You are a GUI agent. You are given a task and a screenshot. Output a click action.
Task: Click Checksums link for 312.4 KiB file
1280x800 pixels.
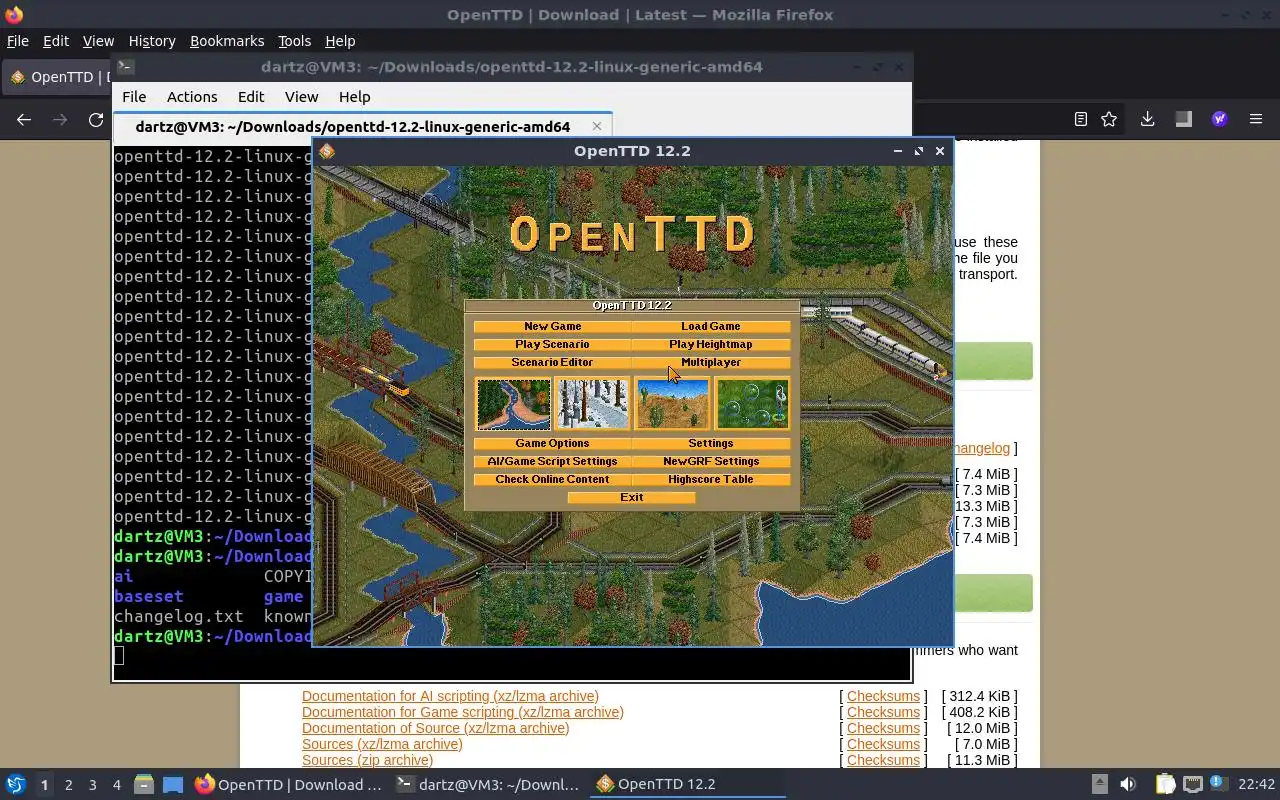tap(883, 696)
